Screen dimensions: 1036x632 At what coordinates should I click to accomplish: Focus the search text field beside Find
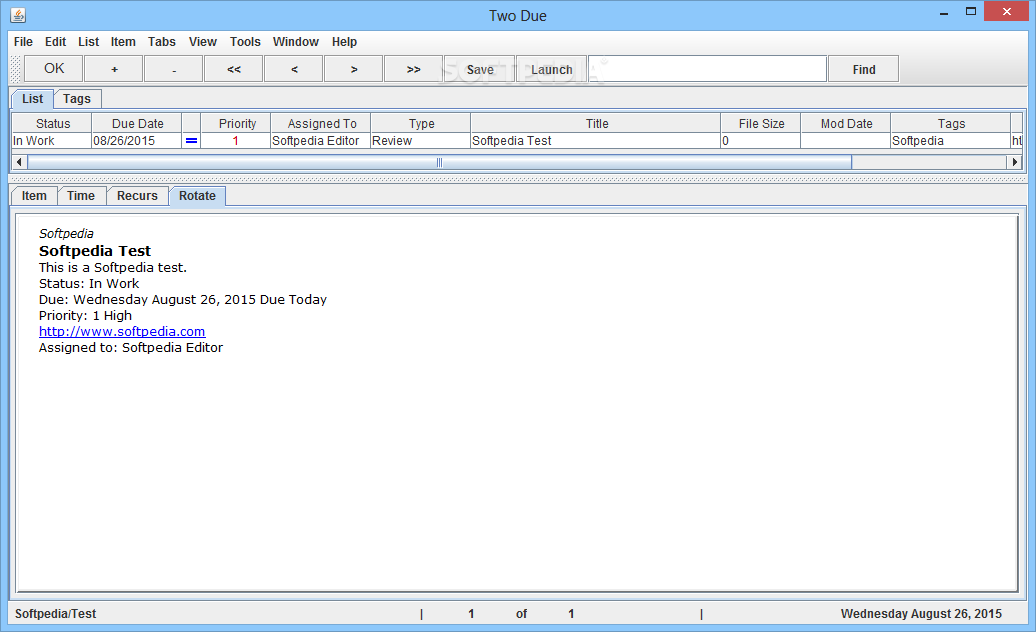click(707, 69)
